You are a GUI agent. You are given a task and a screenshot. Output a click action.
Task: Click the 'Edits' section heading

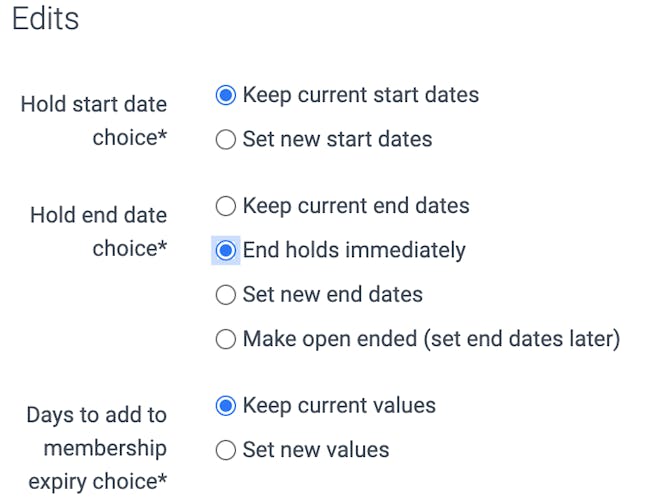point(45,19)
